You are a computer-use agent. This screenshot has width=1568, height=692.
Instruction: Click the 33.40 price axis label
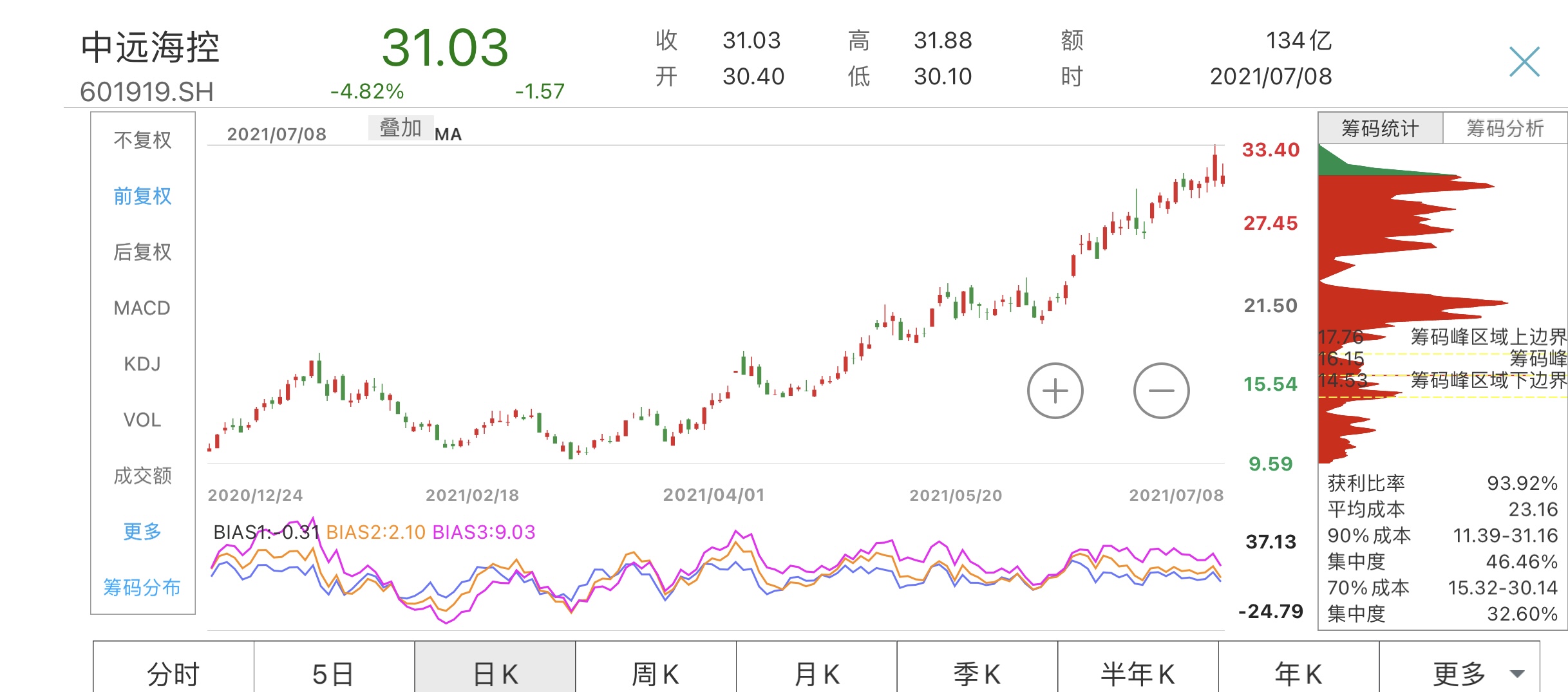click(x=1271, y=150)
